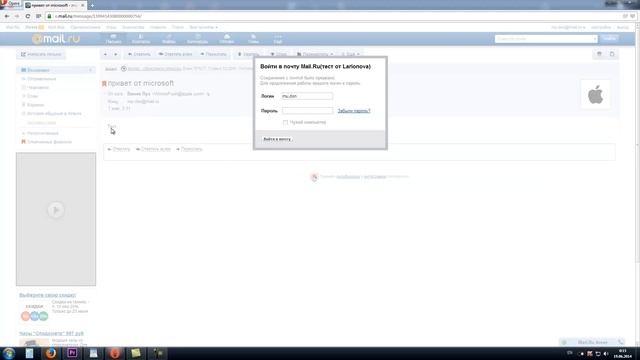
Task: Click Спам in the toolbar
Action: coord(278,54)
